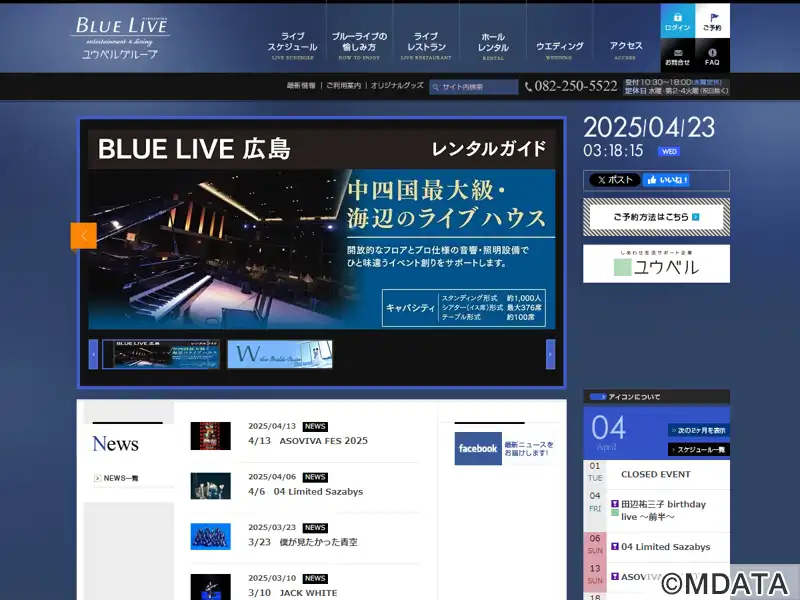The height and width of the screenshot is (600, 800).
Task: Open アクセス menu
Action: point(626,49)
